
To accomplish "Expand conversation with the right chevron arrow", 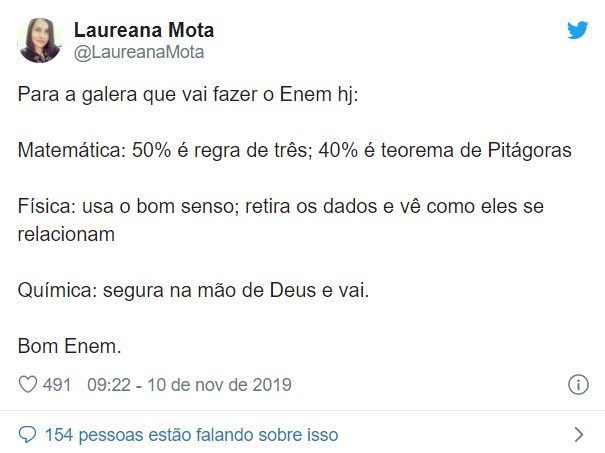I will pos(578,434).
